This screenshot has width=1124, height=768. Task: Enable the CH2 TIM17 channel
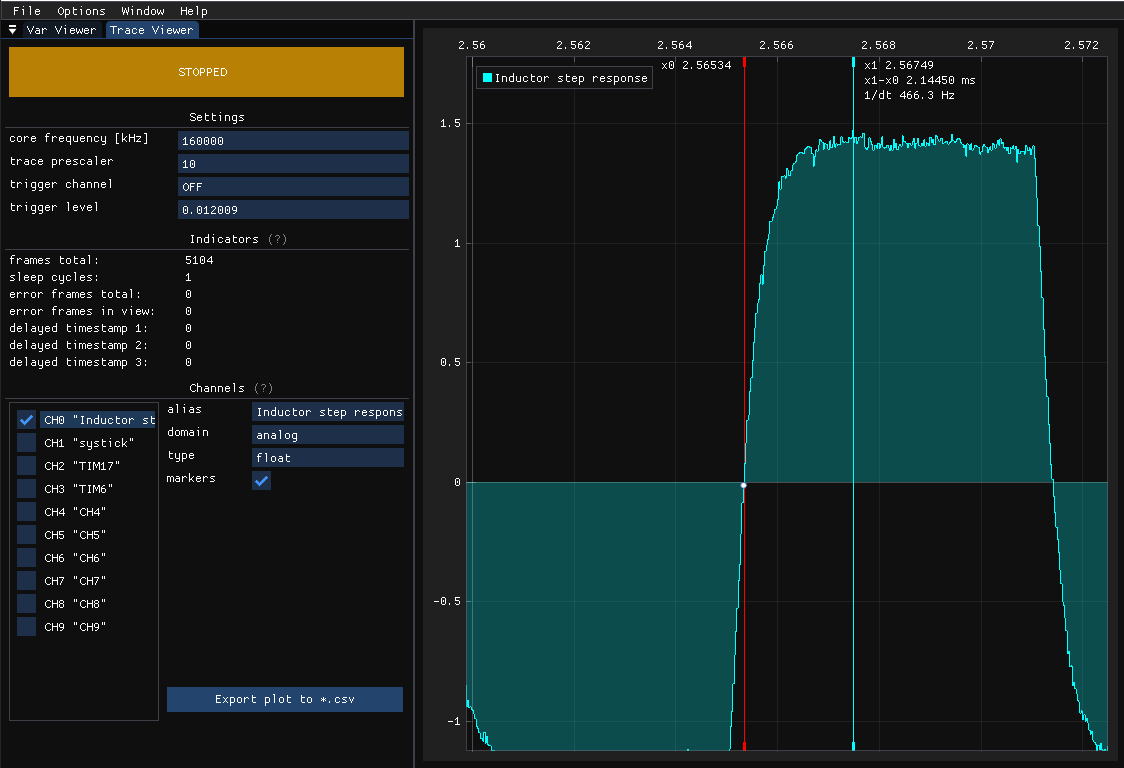[x=27, y=466]
